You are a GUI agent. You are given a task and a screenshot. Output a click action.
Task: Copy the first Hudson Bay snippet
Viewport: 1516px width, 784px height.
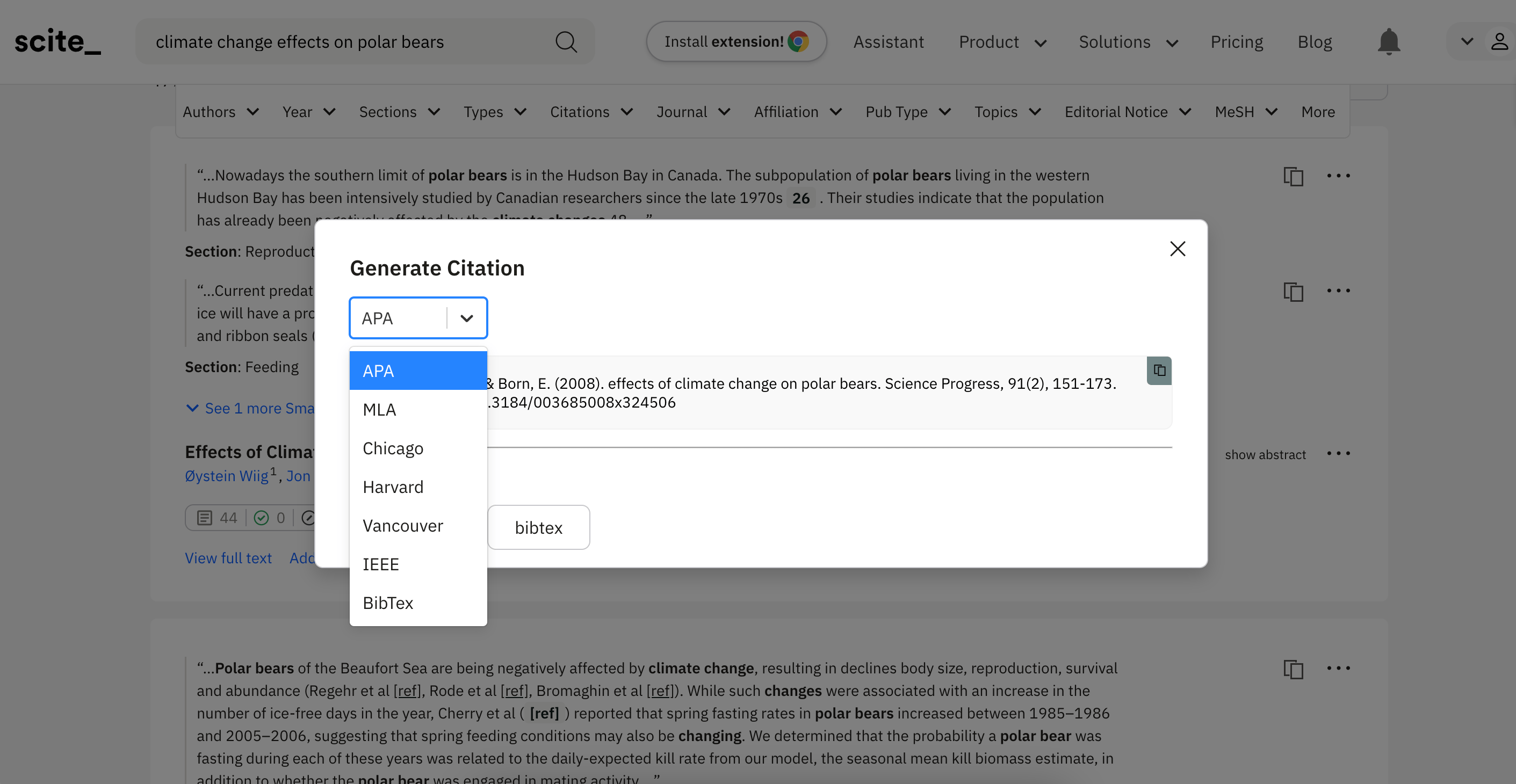[x=1293, y=176]
